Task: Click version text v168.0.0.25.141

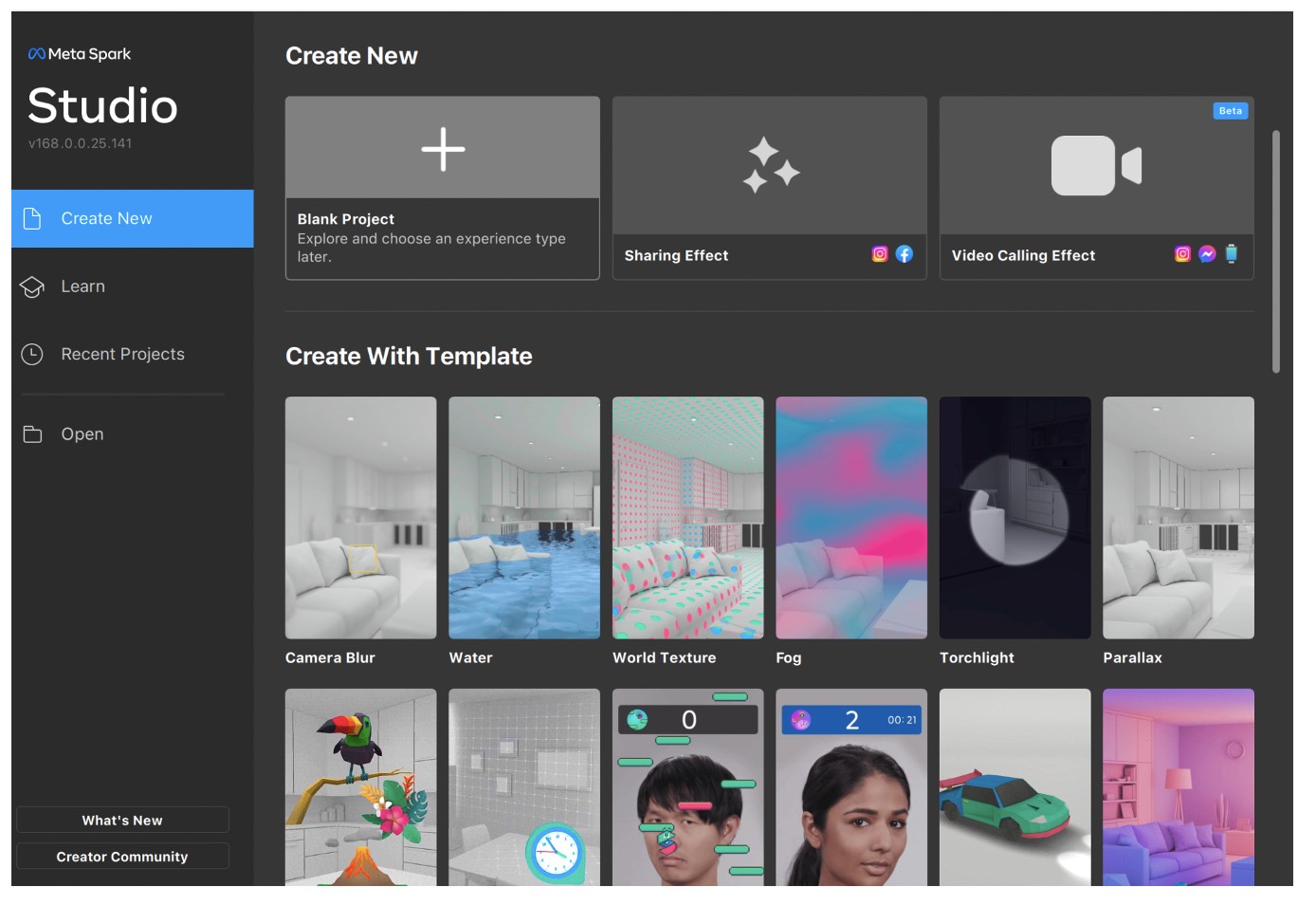Action: click(x=80, y=143)
